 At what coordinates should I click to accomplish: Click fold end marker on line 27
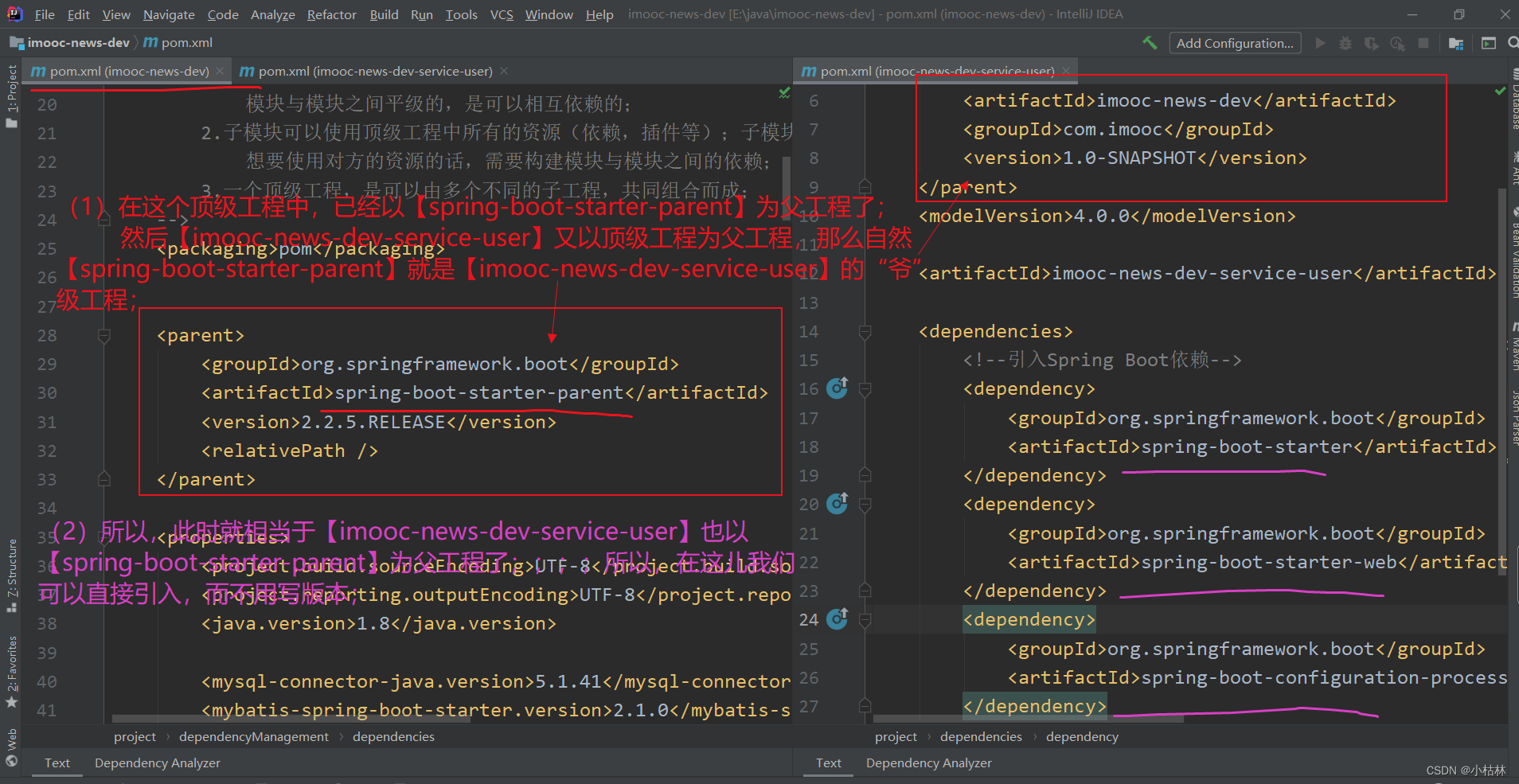tap(865, 707)
